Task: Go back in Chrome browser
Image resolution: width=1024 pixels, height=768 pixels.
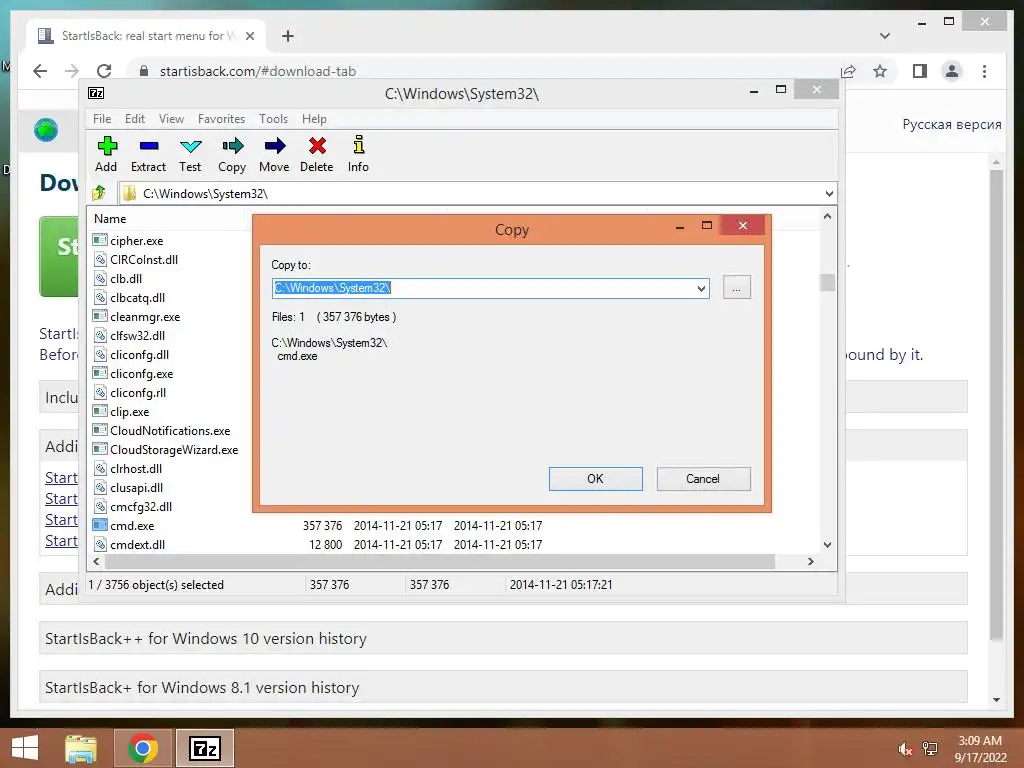Action: [x=40, y=71]
